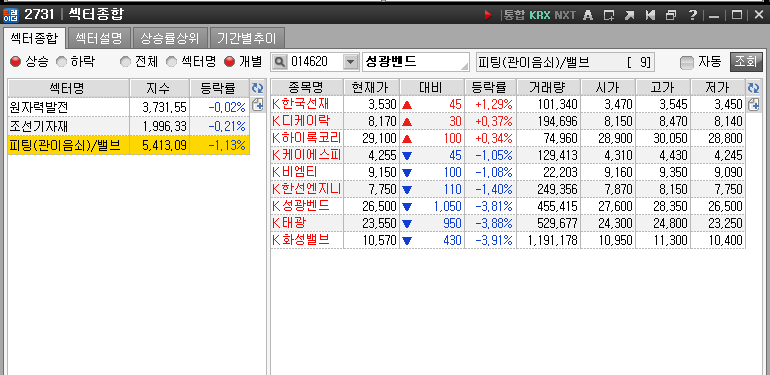Sort sector list by 등락률 header
Image resolution: width=770 pixels, height=375 pixels.
pos(220,88)
